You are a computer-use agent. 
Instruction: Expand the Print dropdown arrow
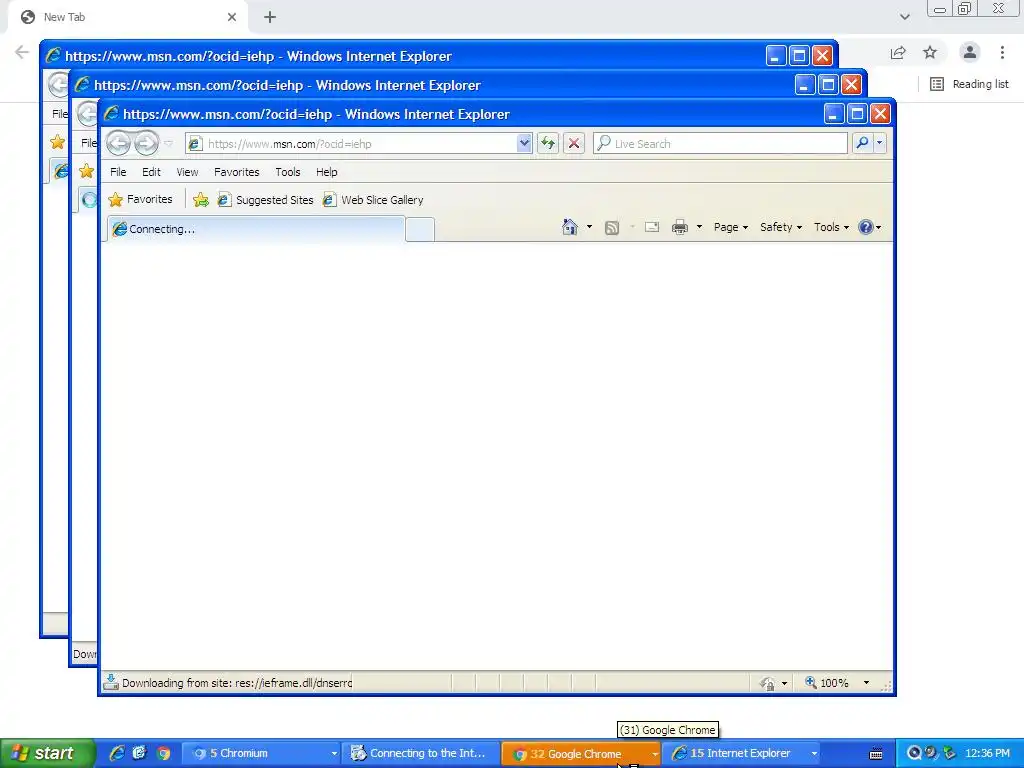tap(699, 227)
